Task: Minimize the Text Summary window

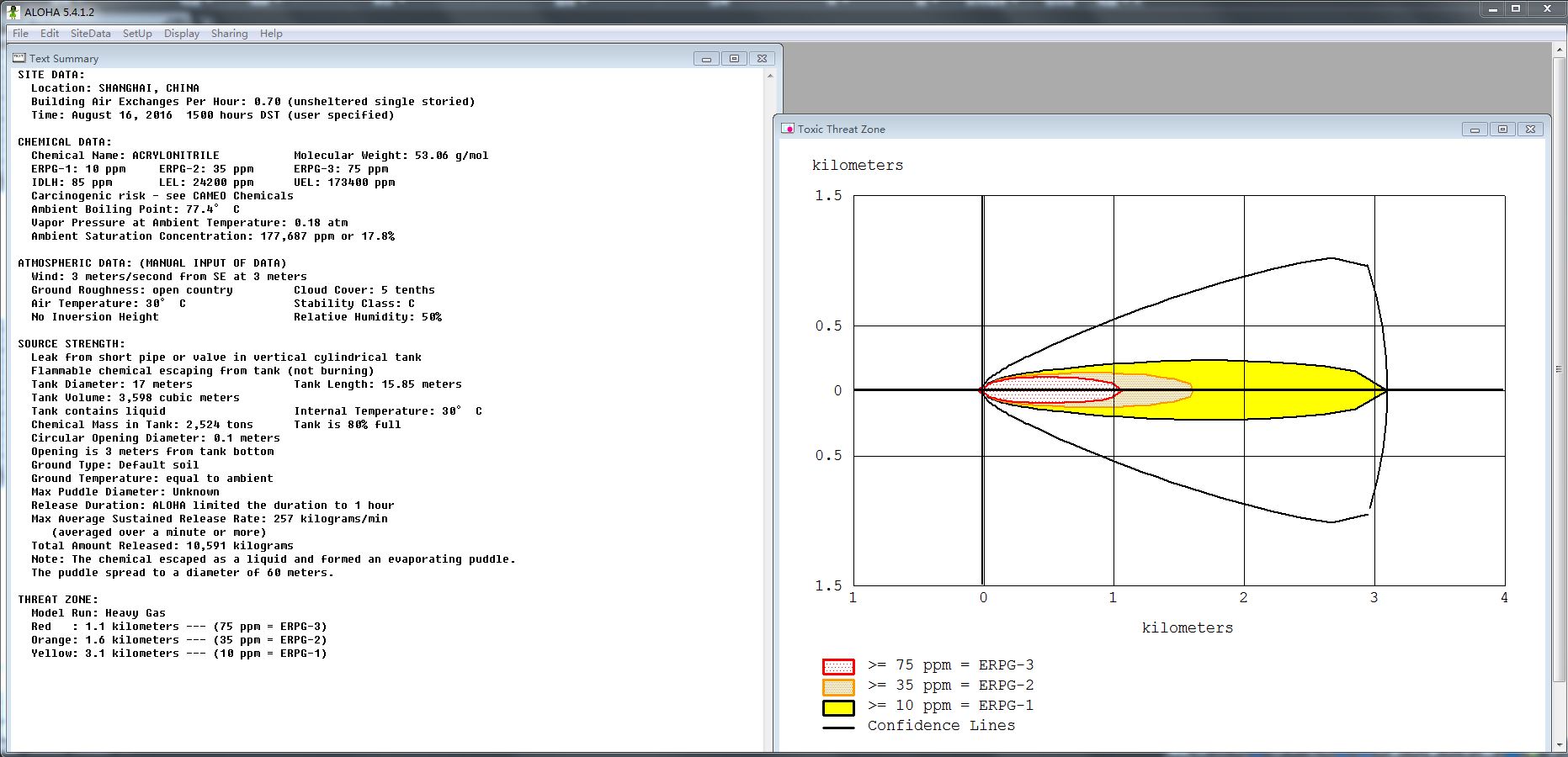Action: click(x=706, y=58)
